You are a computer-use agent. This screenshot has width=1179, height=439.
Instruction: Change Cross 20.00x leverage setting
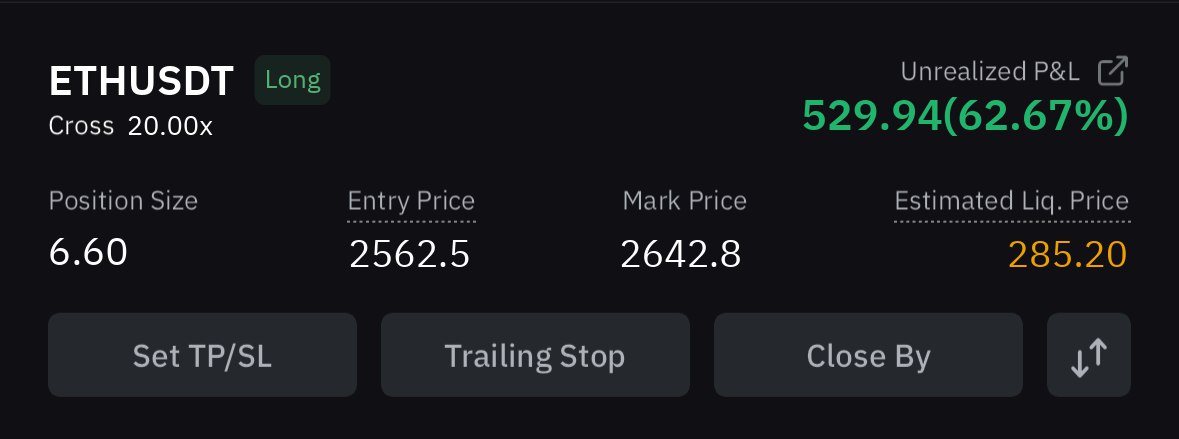pyautogui.click(x=131, y=126)
